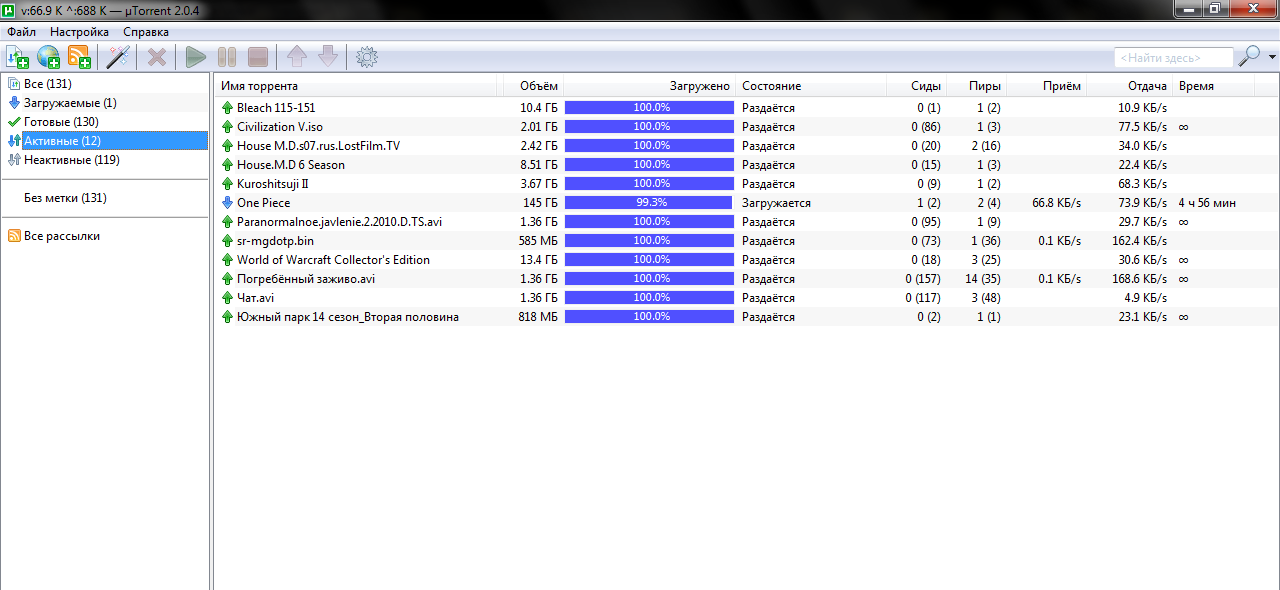This screenshot has height=590, width=1280.
Task: Sort by Приём column header
Action: point(1046,86)
